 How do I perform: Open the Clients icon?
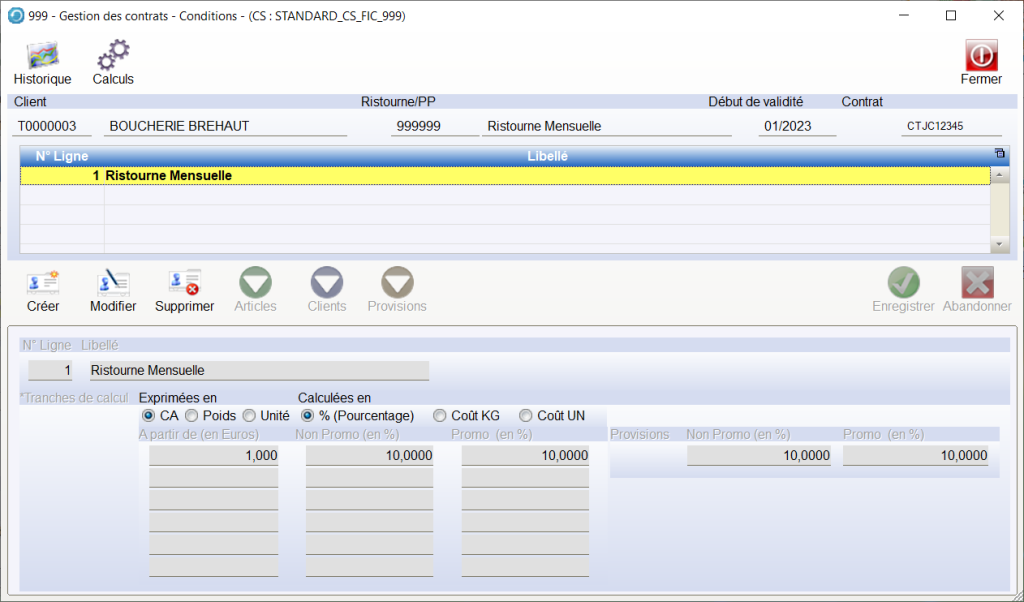click(x=327, y=283)
